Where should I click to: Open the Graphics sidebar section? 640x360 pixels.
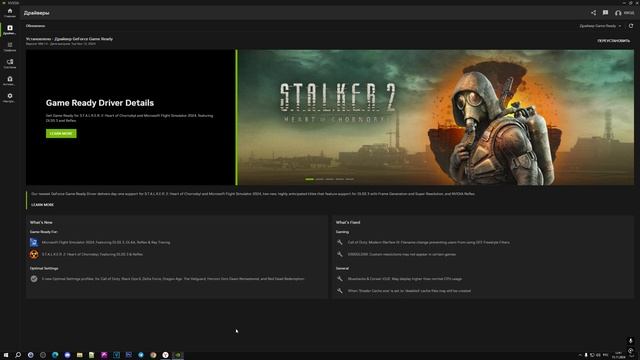coord(10,47)
